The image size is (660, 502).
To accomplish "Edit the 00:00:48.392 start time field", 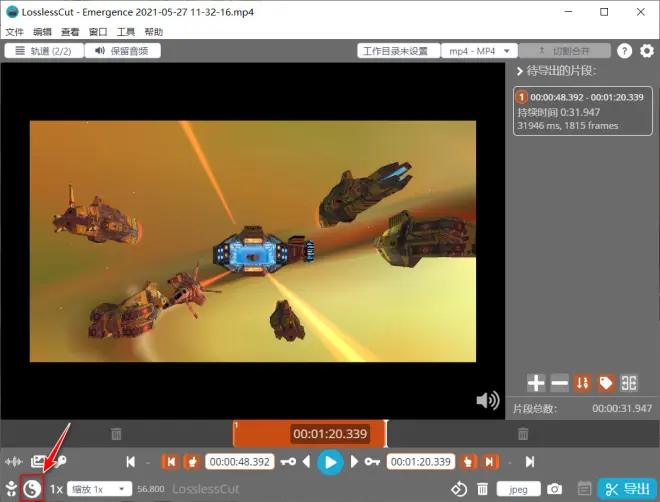I will 240,462.
